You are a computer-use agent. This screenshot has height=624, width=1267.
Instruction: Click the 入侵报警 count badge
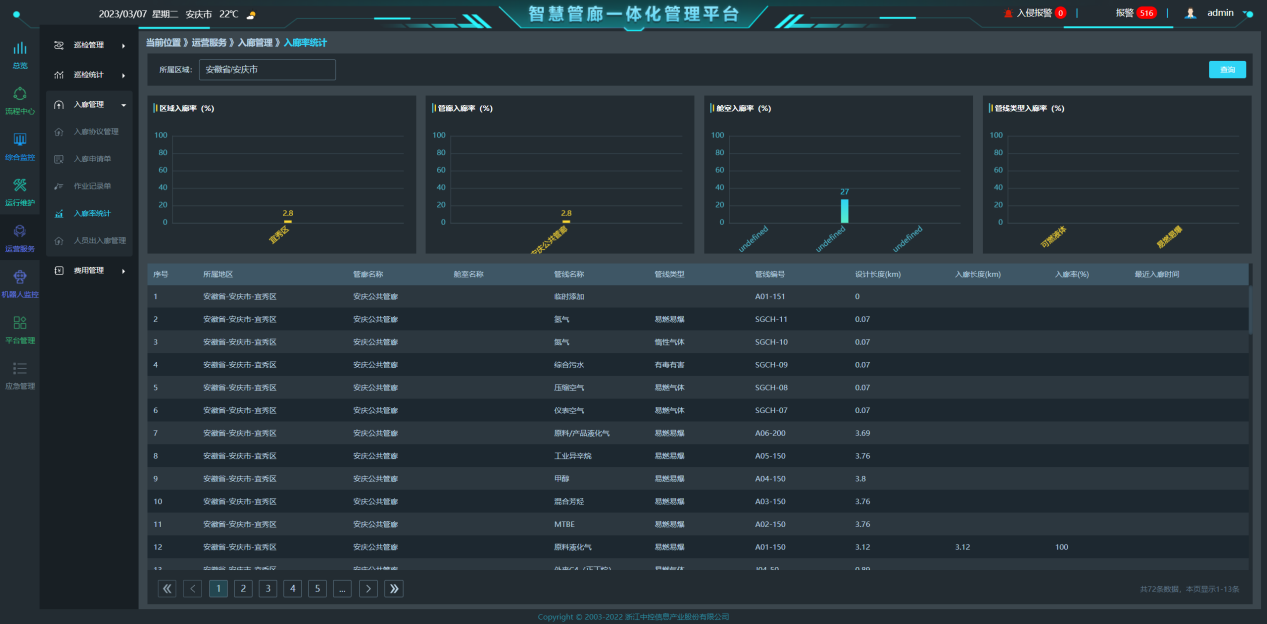click(1060, 13)
